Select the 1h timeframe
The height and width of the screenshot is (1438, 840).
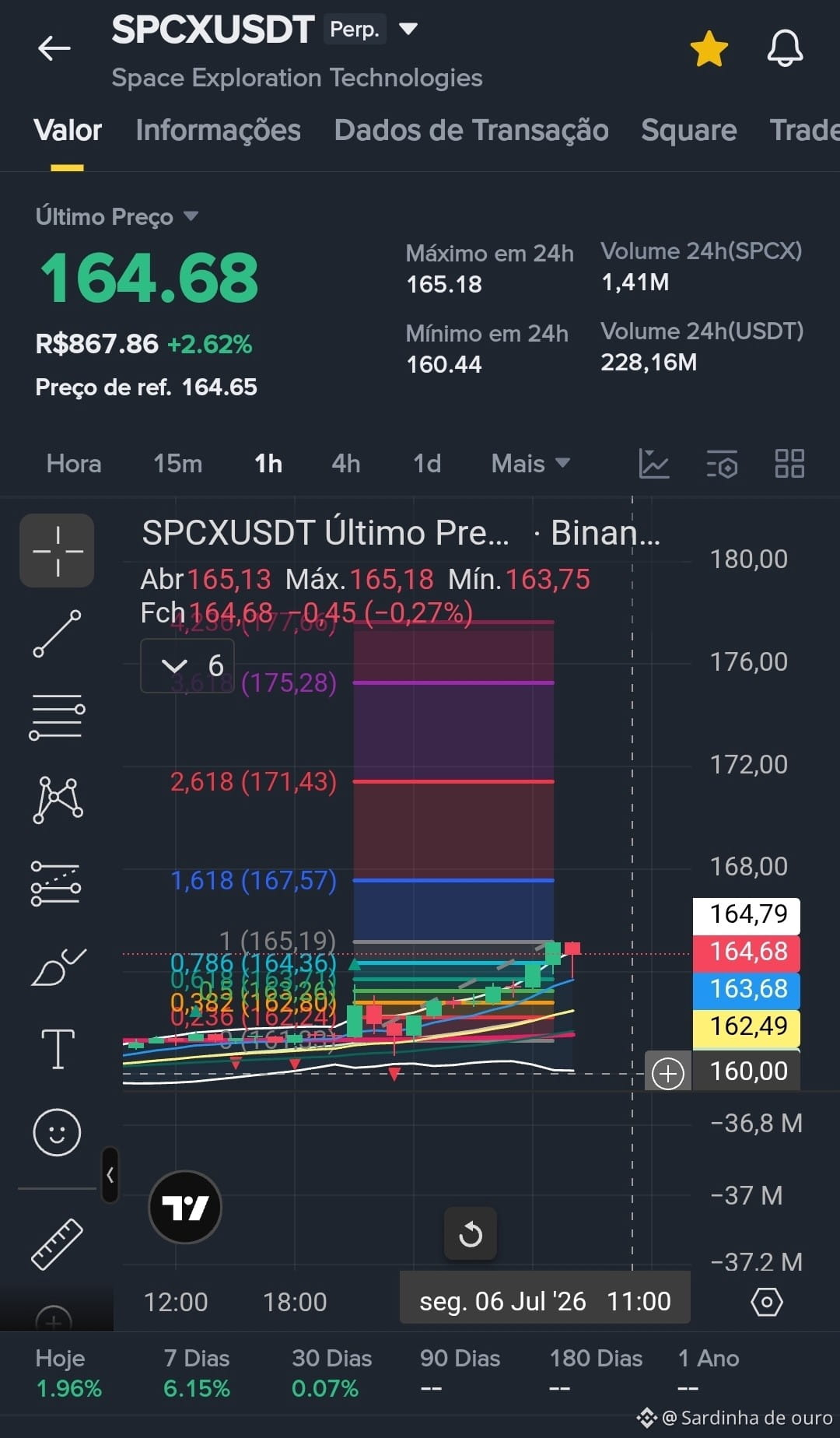(x=268, y=464)
